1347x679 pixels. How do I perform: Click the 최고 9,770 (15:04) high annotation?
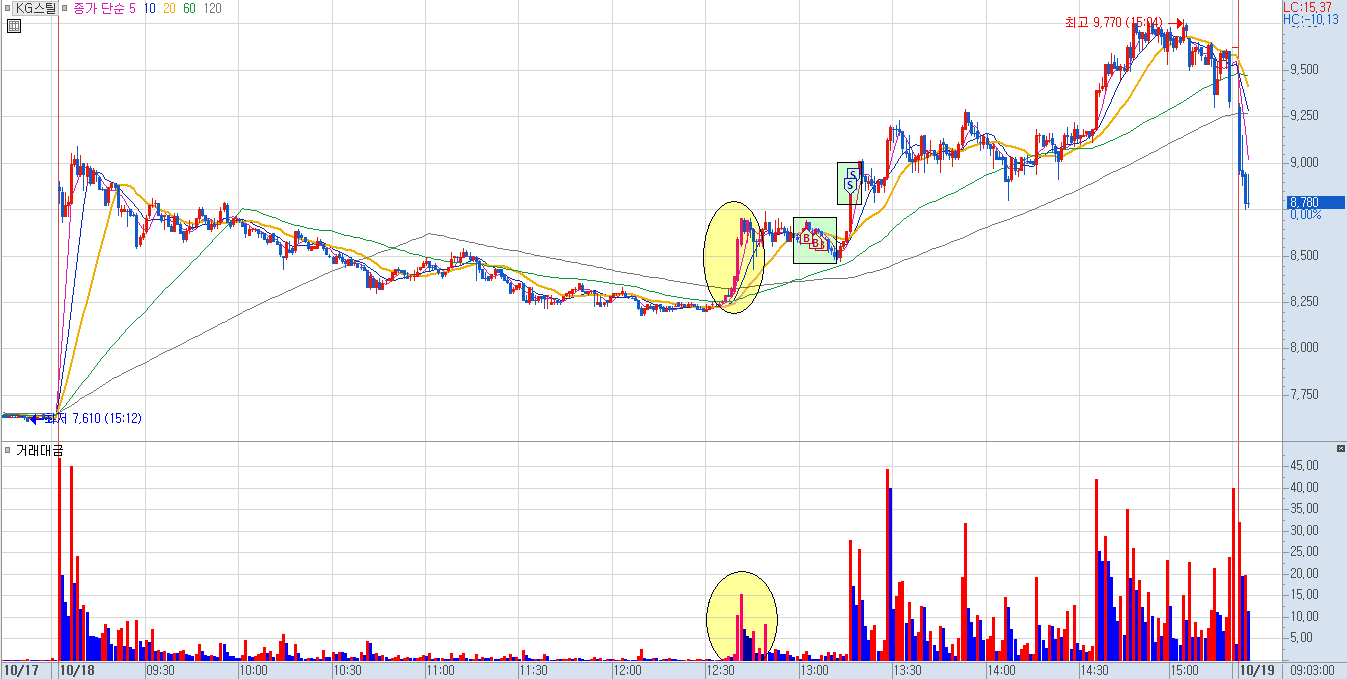click(x=1114, y=22)
